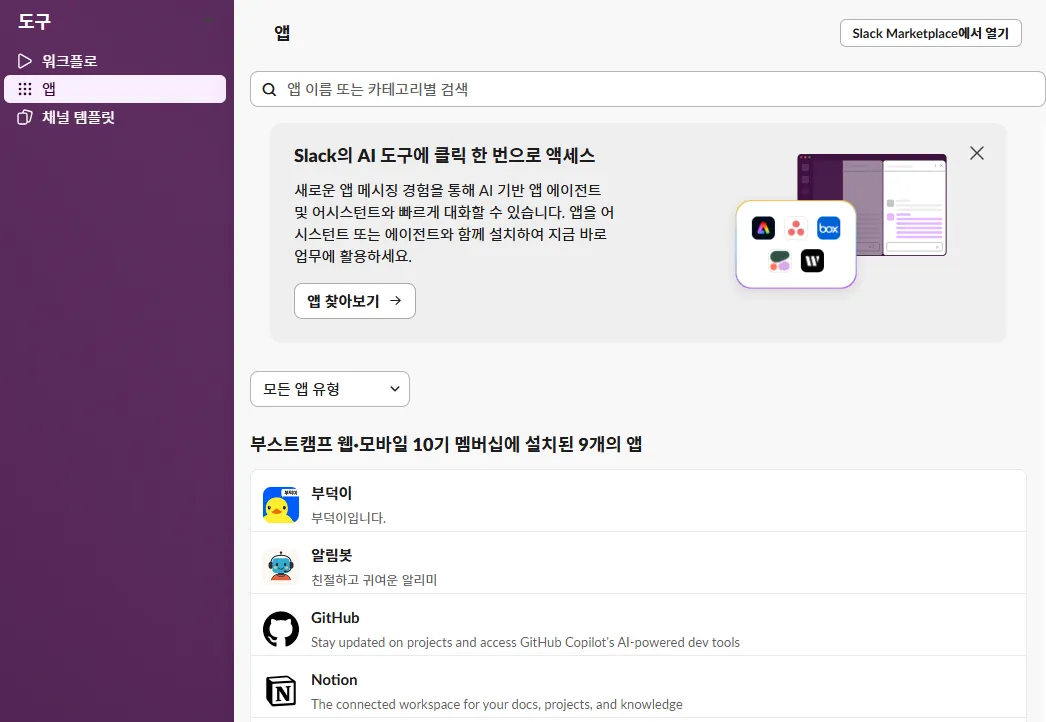Click the banner illustration thumbnail with app icons
The width and height of the screenshot is (1046, 722).
[841, 221]
